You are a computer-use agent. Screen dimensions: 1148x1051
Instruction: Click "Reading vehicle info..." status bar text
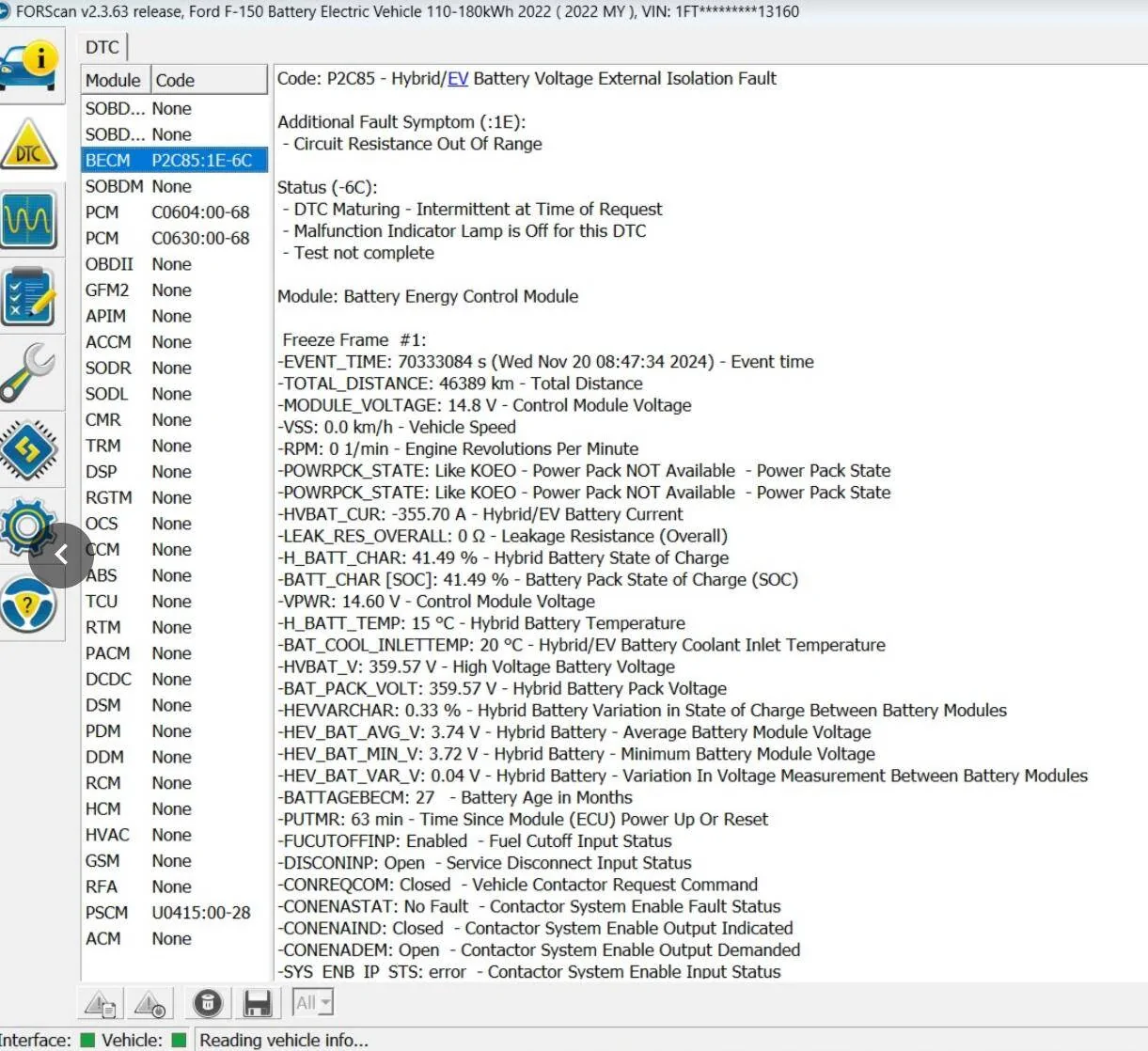[284, 1040]
